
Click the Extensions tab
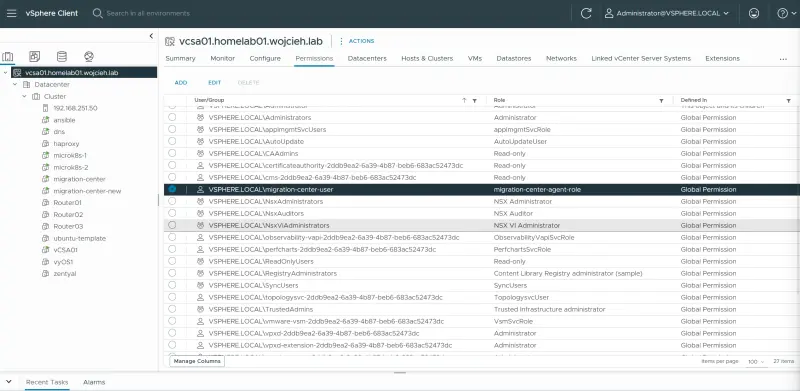click(x=722, y=59)
